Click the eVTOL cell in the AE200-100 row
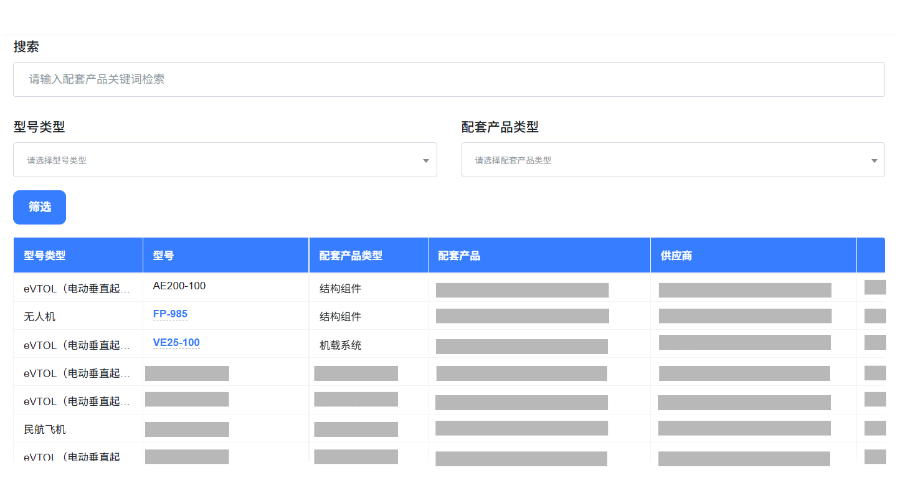 (x=77, y=289)
